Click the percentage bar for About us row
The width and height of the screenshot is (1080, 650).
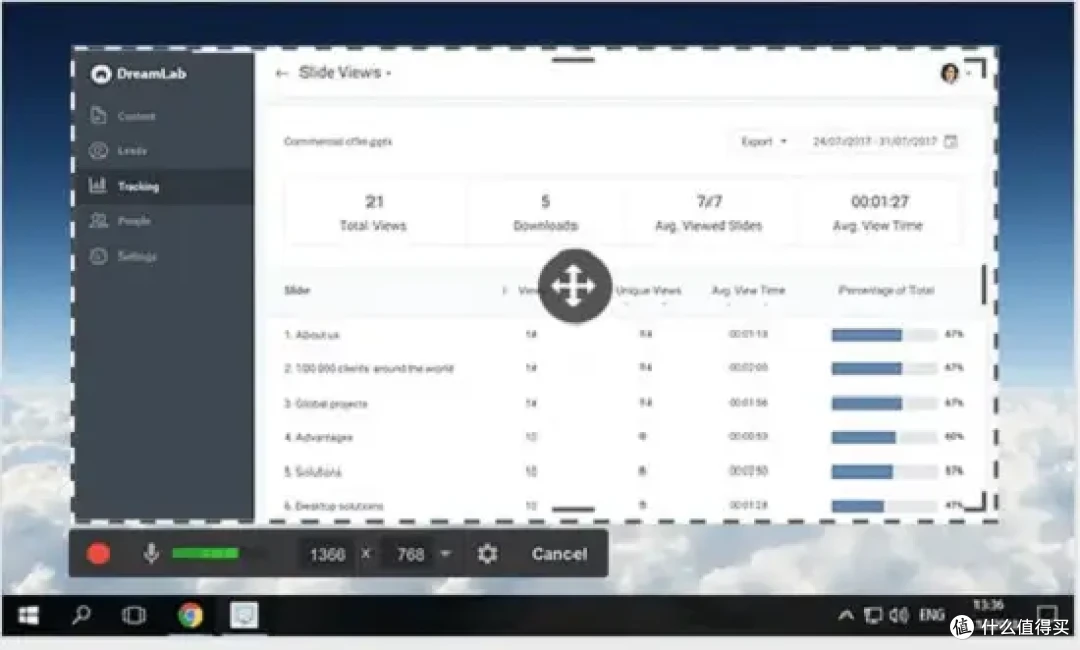(884, 335)
